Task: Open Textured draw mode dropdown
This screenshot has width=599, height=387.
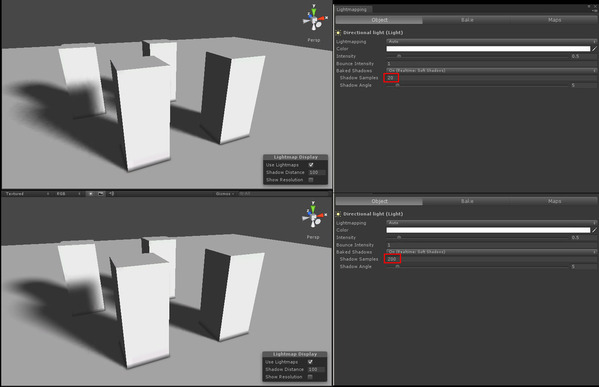Action: click(27, 194)
